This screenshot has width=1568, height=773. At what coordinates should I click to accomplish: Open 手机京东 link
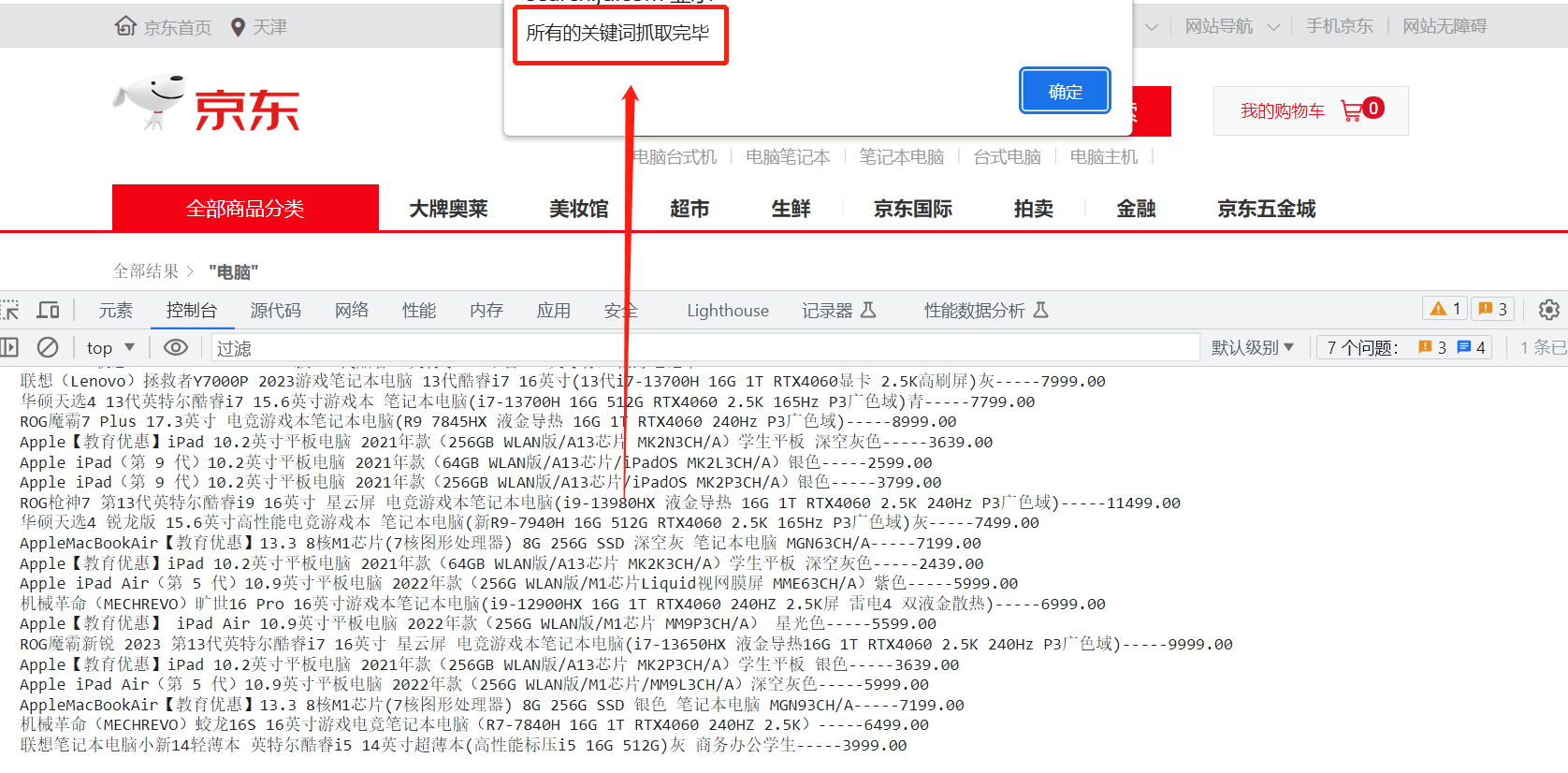pyautogui.click(x=1340, y=26)
